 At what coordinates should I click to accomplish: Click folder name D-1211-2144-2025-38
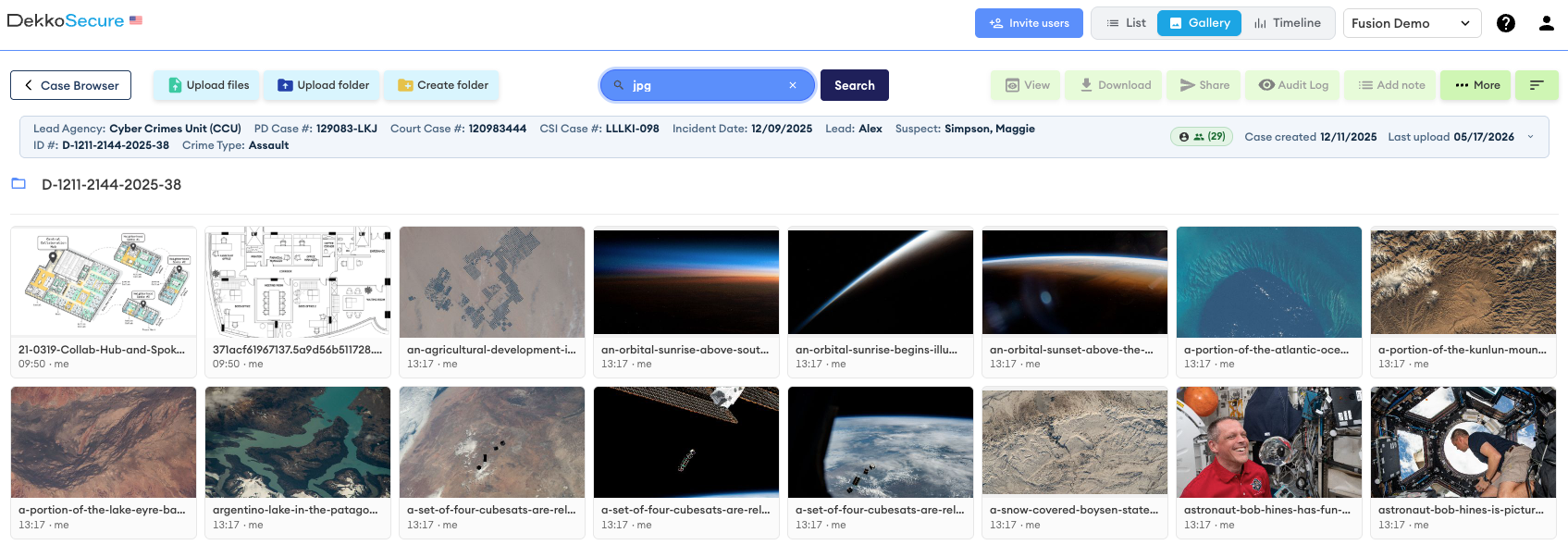(x=111, y=184)
